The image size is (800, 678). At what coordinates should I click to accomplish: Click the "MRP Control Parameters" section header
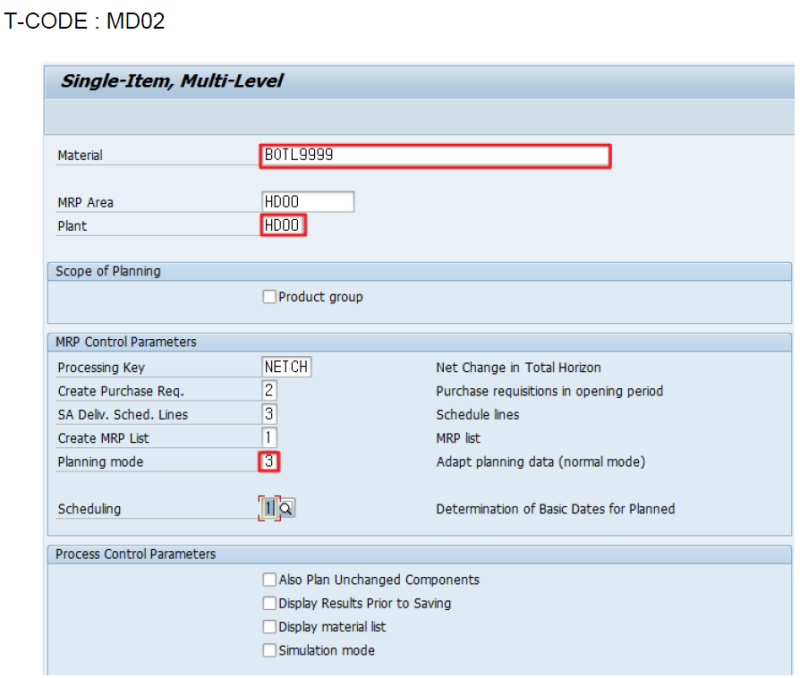click(x=126, y=342)
